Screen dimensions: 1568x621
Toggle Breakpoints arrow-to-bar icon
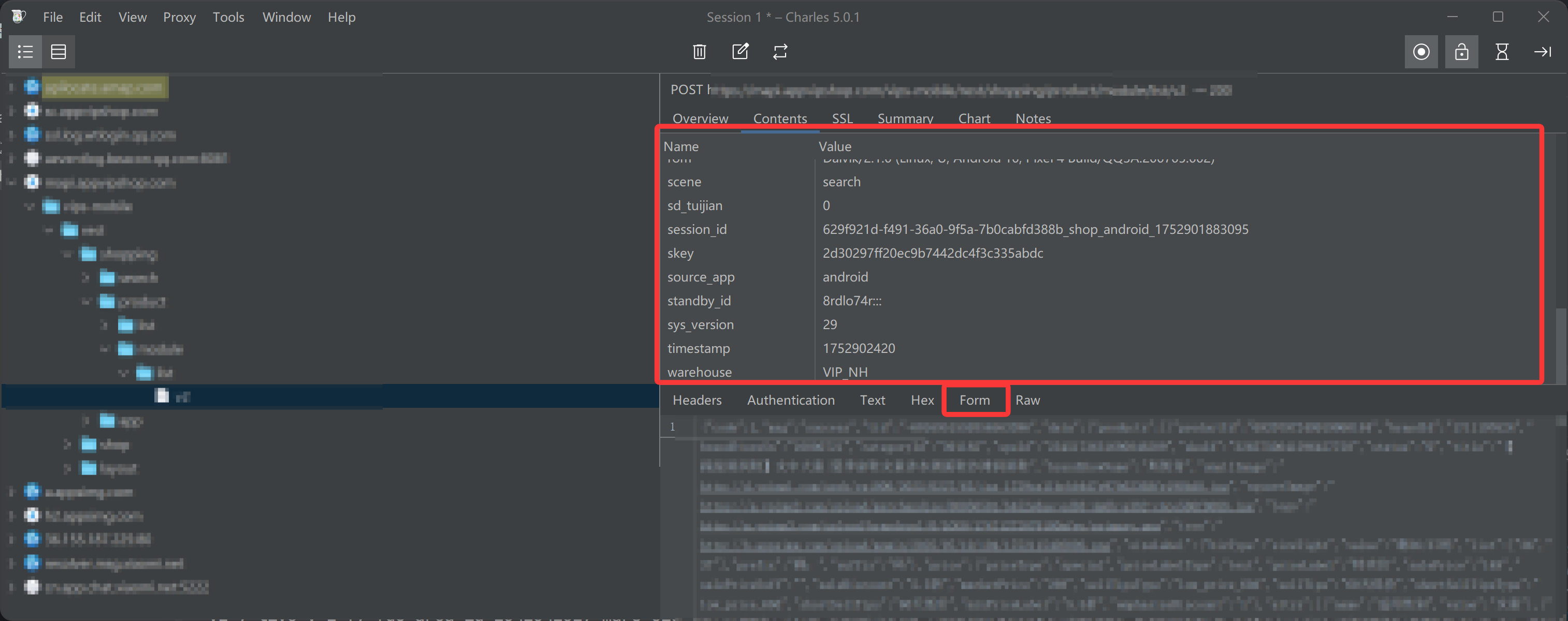pyautogui.click(x=1543, y=52)
